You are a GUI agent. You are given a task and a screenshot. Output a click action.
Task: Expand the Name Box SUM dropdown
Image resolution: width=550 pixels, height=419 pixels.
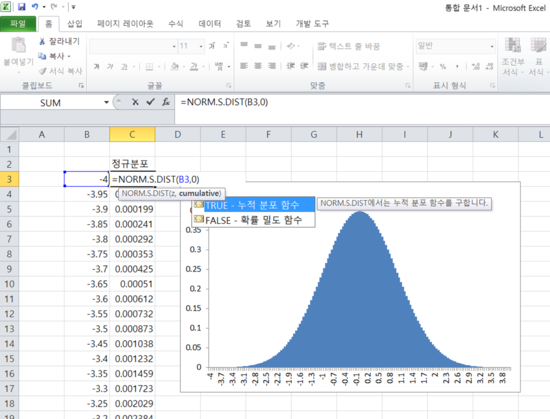tap(106, 102)
